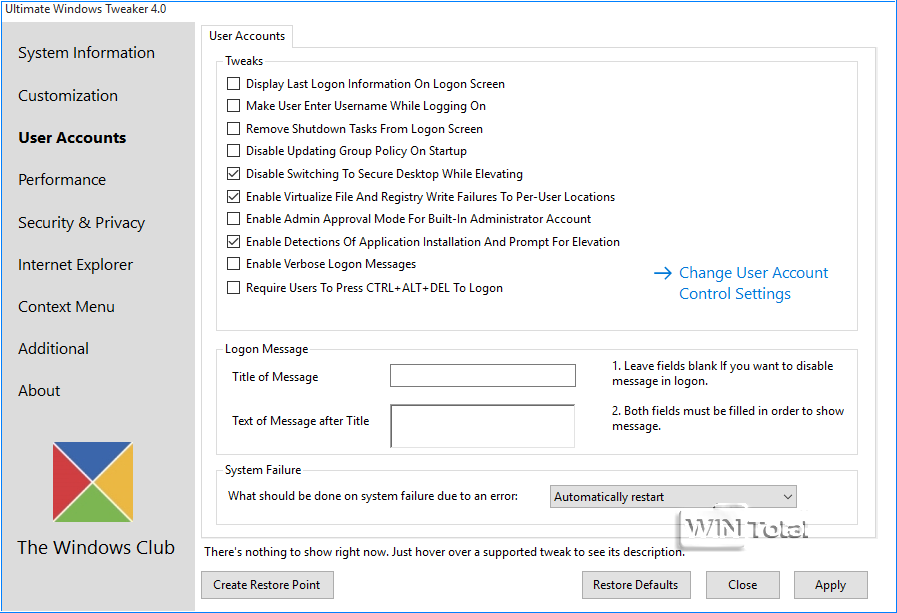The height and width of the screenshot is (613, 897).
Task: Click the Ultimate Windows Tweaker 4.0 title
Action: pos(86,9)
